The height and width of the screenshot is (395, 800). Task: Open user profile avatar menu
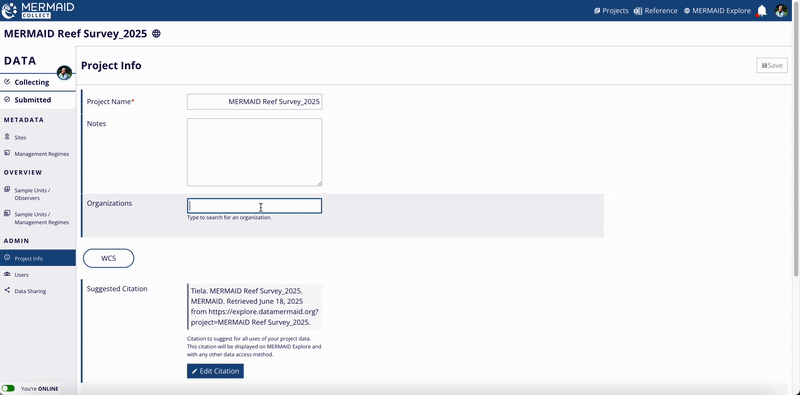781,11
